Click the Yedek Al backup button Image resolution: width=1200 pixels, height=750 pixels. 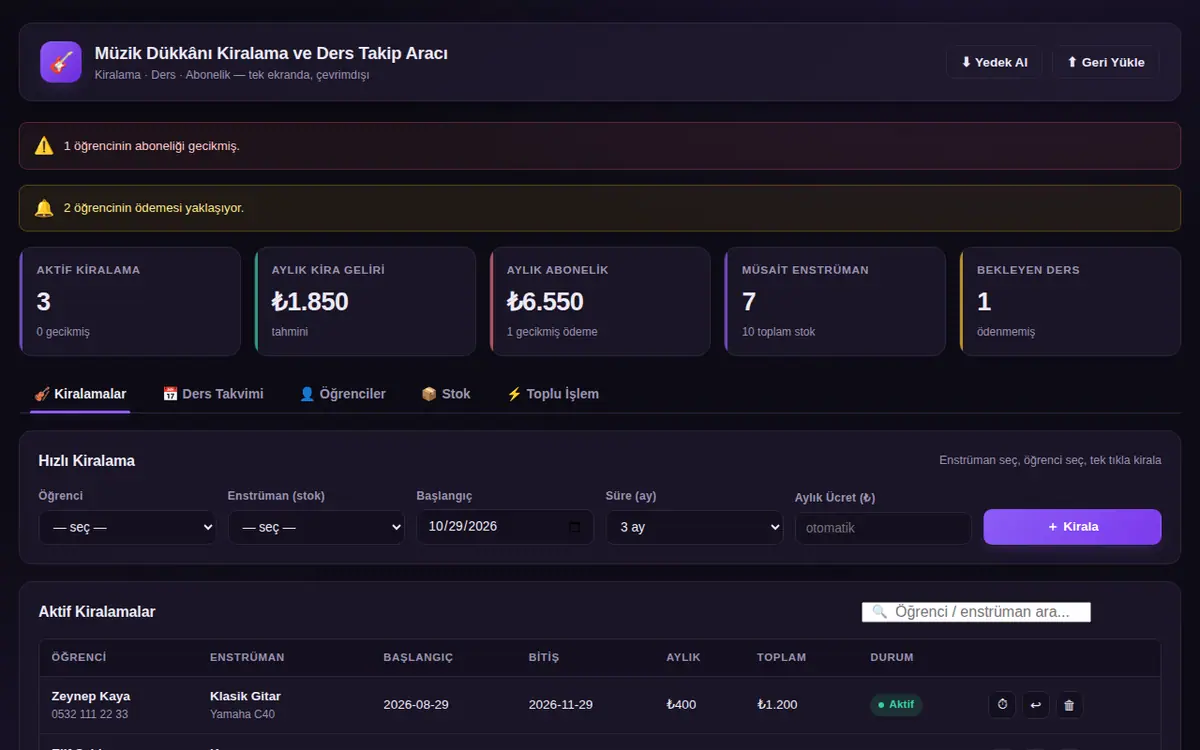(994, 62)
